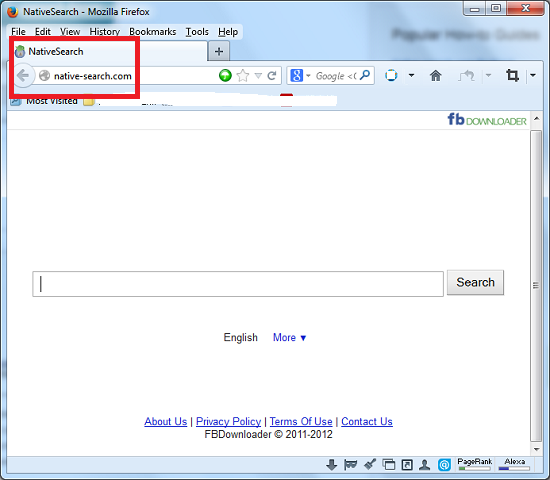Image resolution: width=550 pixels, height=480 pixels.
Task: Click the green up-arrow icon in address bar
Action: point(225,75)
